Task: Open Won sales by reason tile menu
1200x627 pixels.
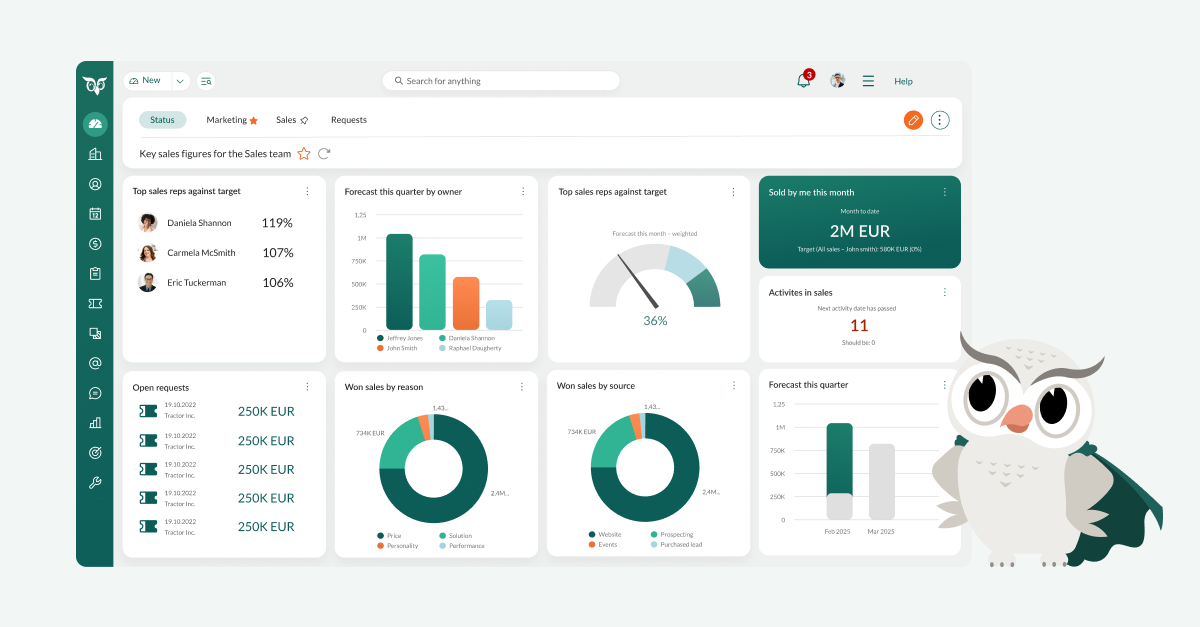Action: [522, 386]
